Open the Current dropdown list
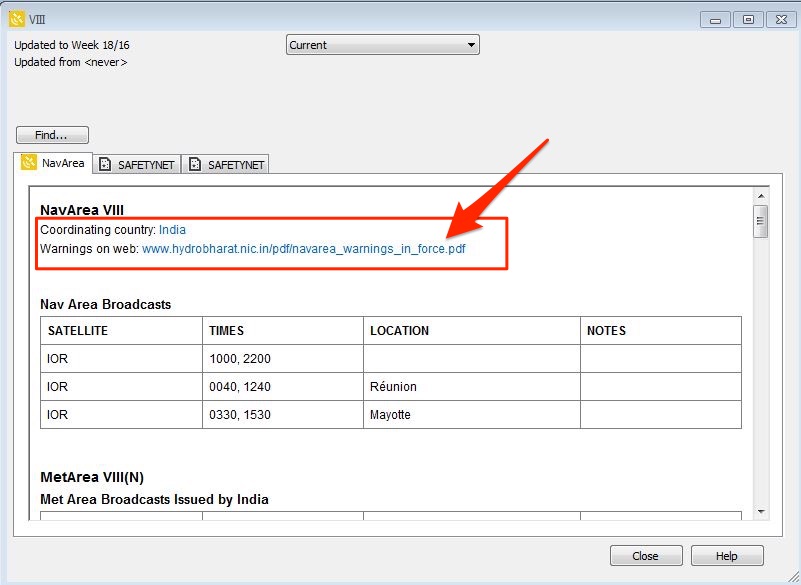This screenshot has width=801, height=585. point(383,45)
